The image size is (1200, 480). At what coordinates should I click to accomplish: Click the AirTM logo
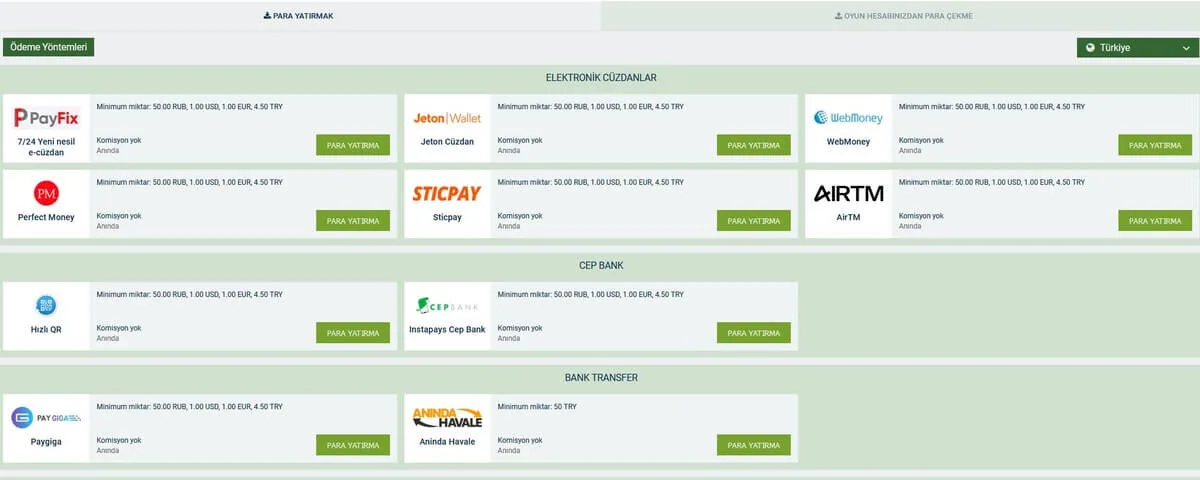pos(848,193)
